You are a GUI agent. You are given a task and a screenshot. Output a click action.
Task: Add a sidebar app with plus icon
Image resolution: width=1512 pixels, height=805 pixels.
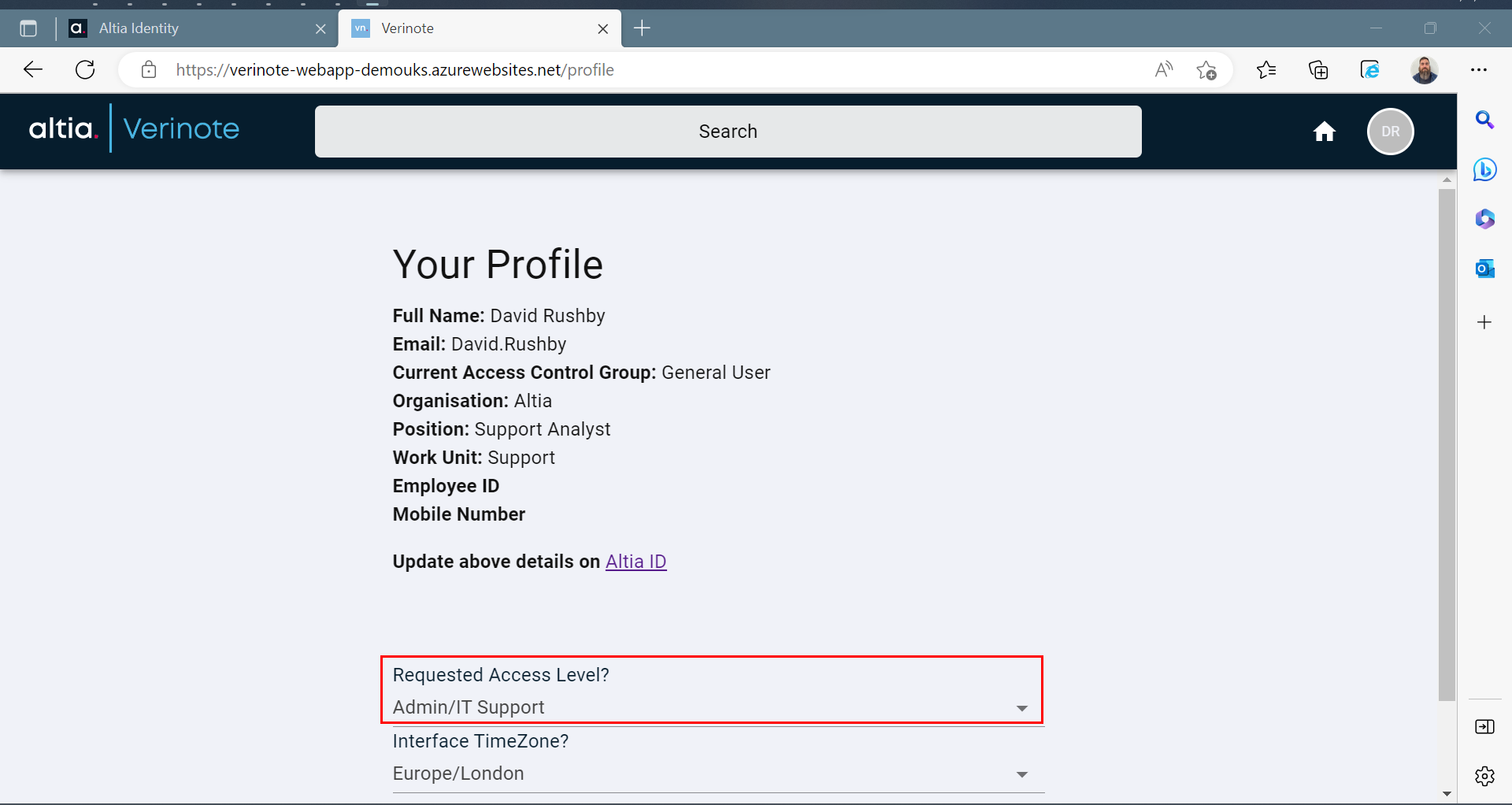(1484, 322)
